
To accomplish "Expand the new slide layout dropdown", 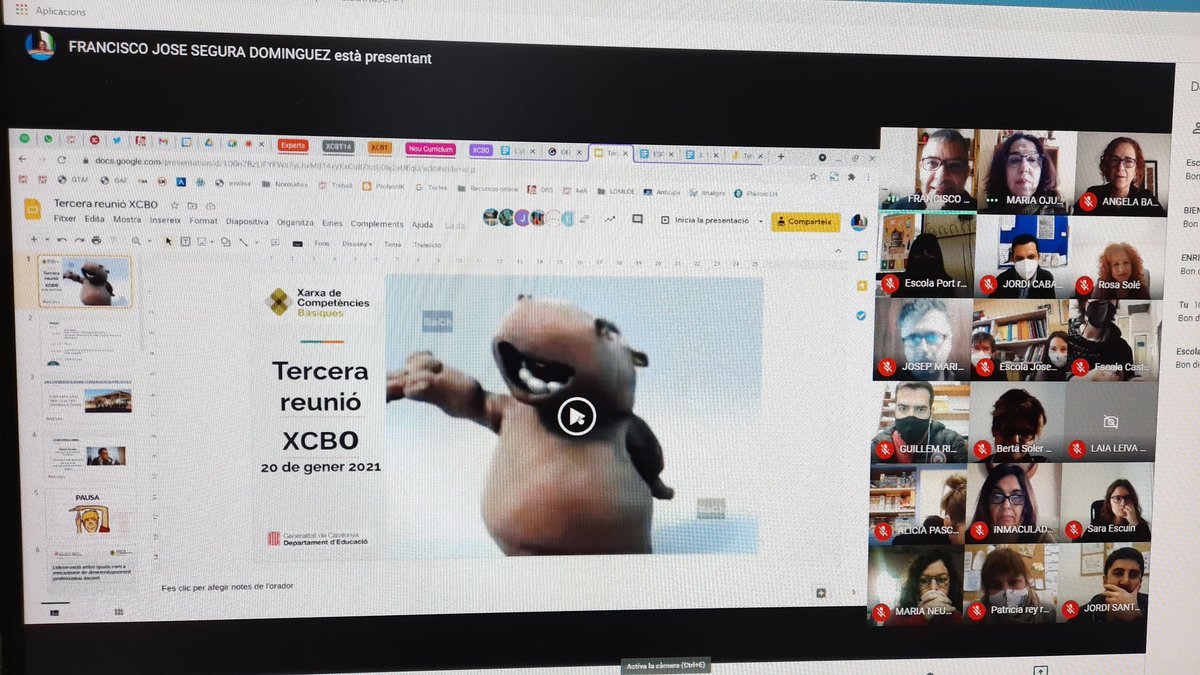I will coord(46,240).
